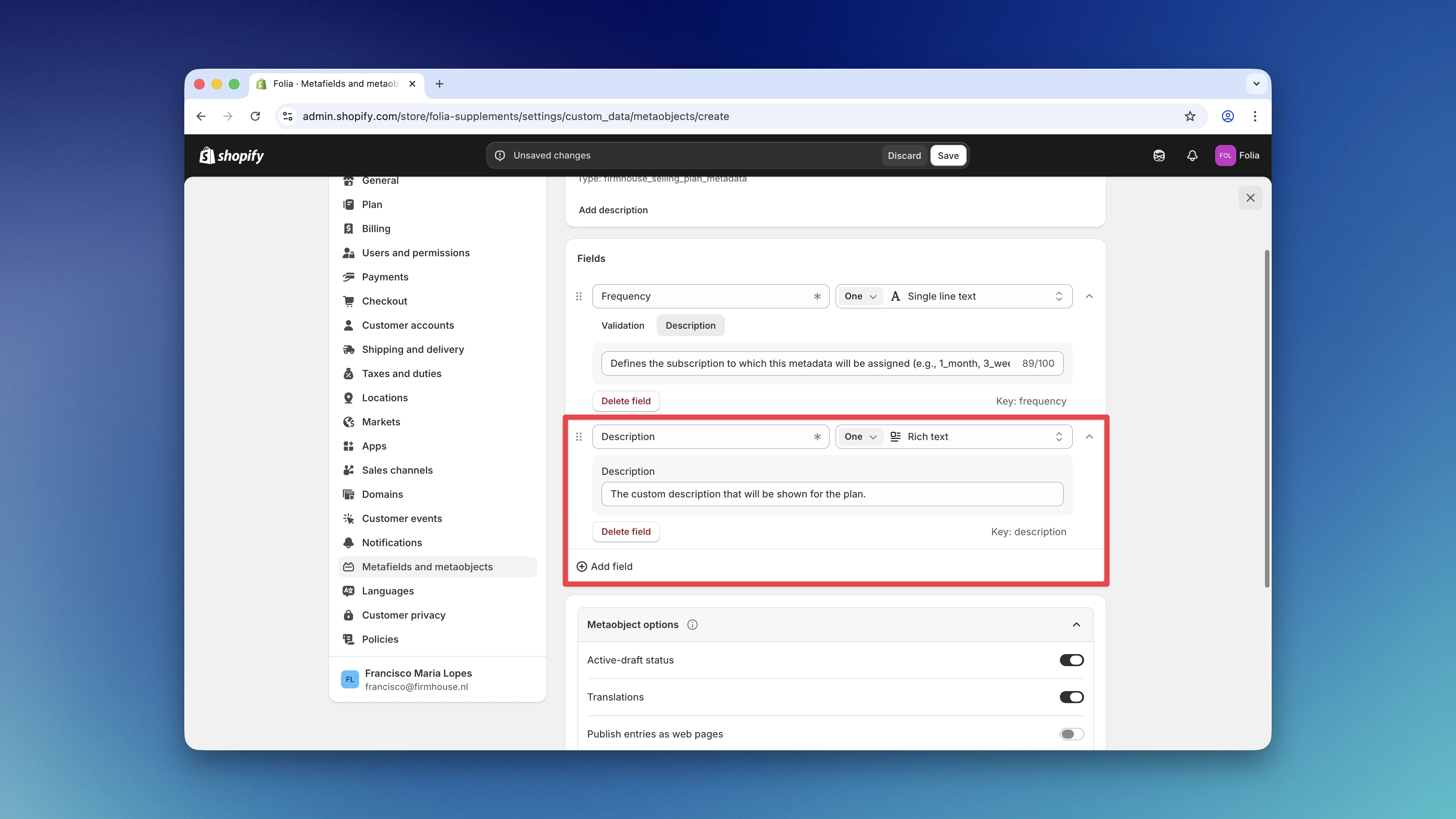
Task: Collapse the Metaobject options section
Action: coord(1076,624)
